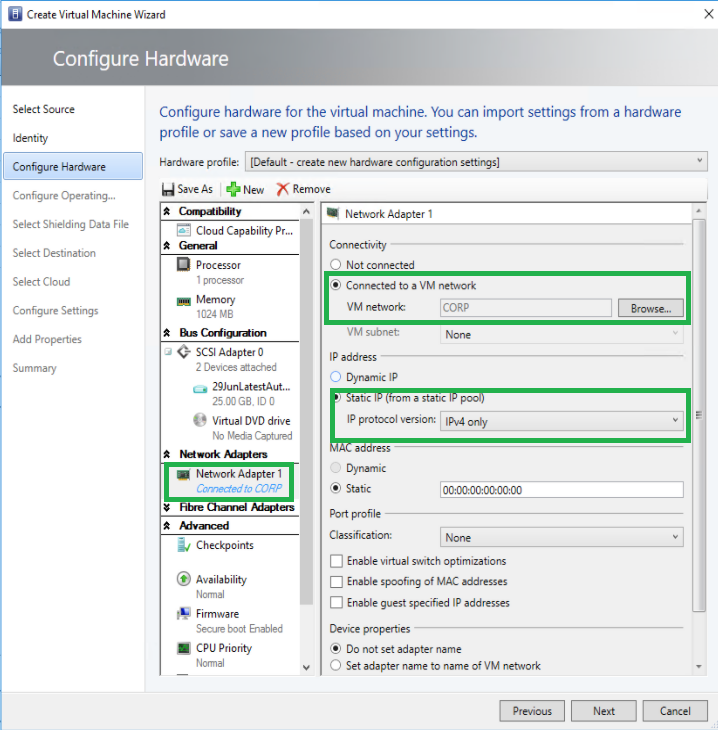
Task: Go to Select Shielding Data File step
Action: click(70, 224)
